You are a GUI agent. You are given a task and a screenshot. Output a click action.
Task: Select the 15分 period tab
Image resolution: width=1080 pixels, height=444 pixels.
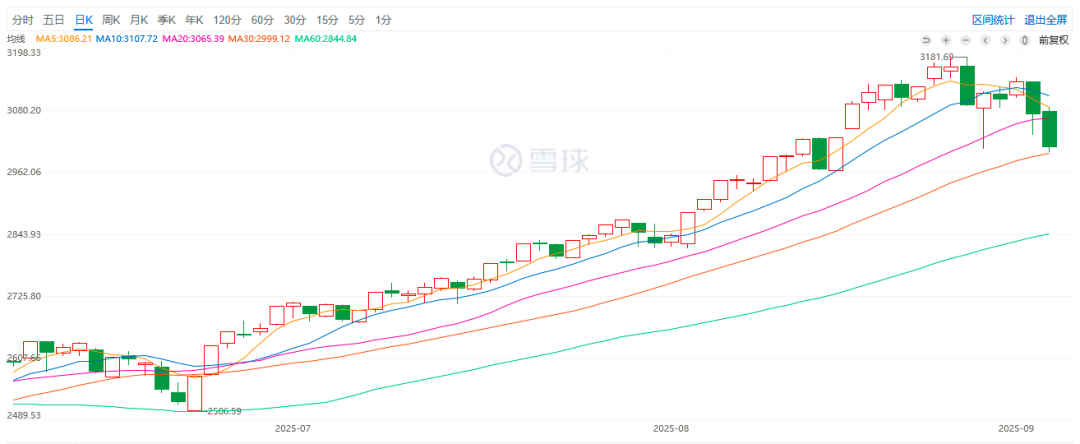326,20
